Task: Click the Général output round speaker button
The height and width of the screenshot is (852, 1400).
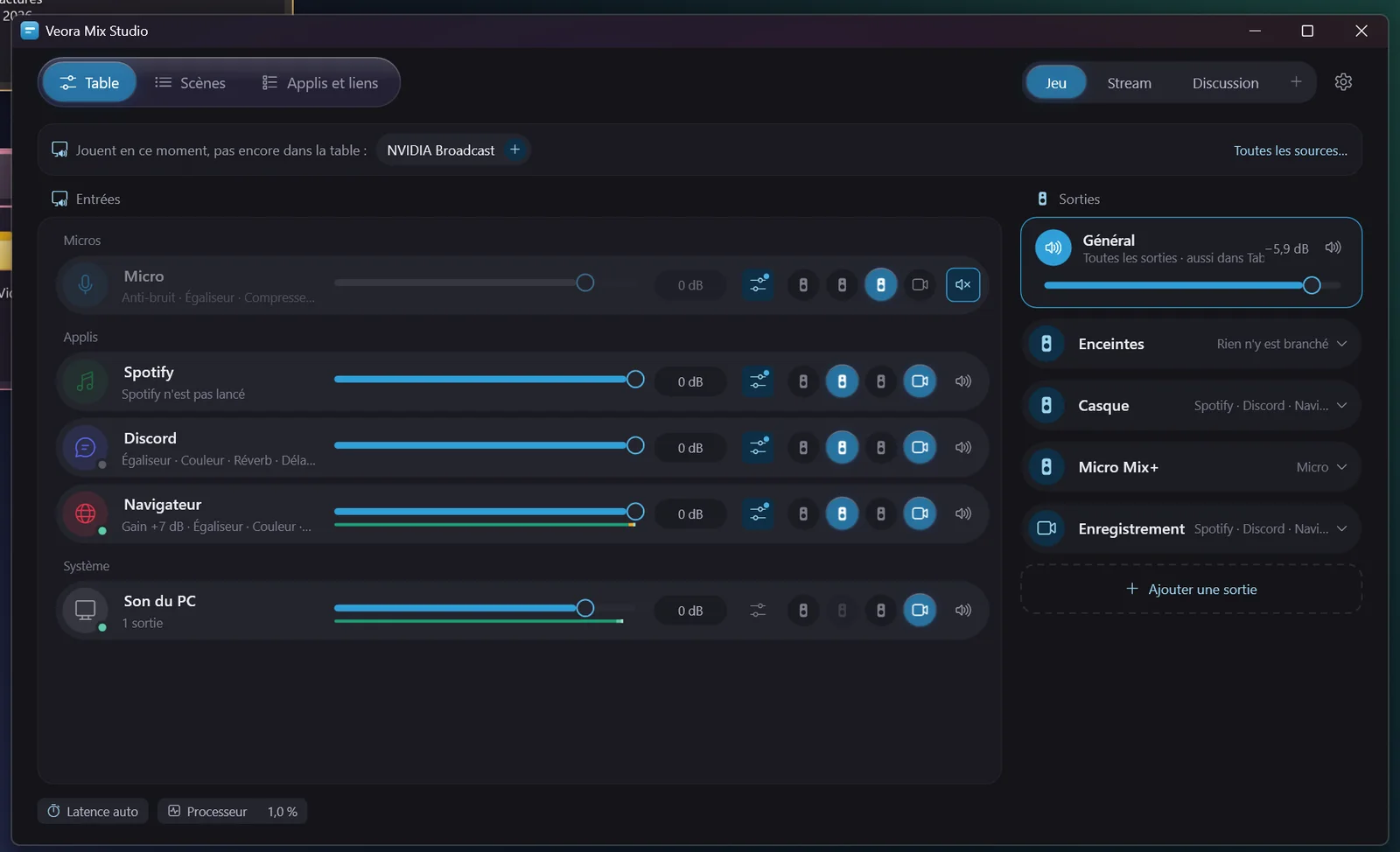Action: click(x=1053, y=248)
